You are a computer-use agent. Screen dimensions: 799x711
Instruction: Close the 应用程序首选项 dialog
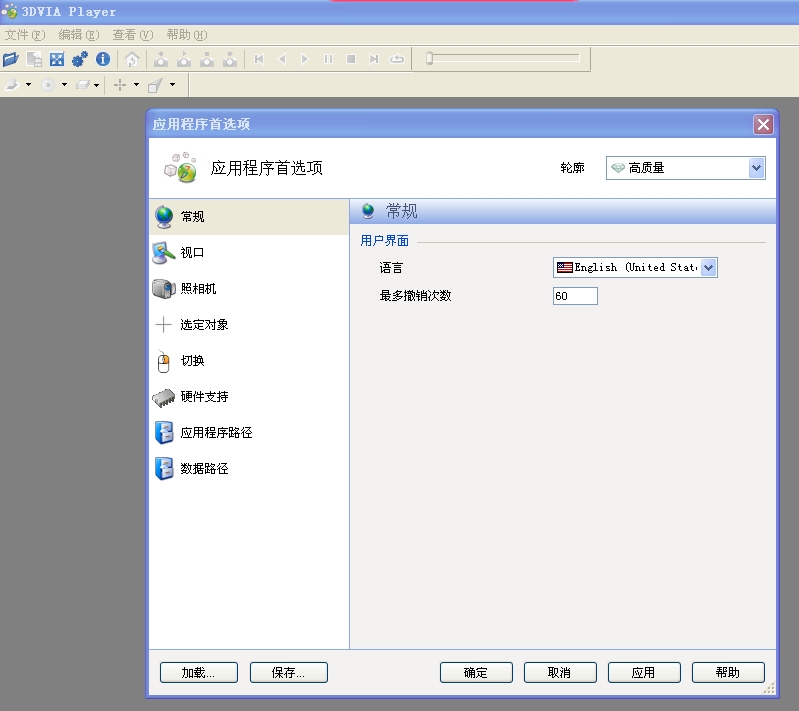click(763, 124)
